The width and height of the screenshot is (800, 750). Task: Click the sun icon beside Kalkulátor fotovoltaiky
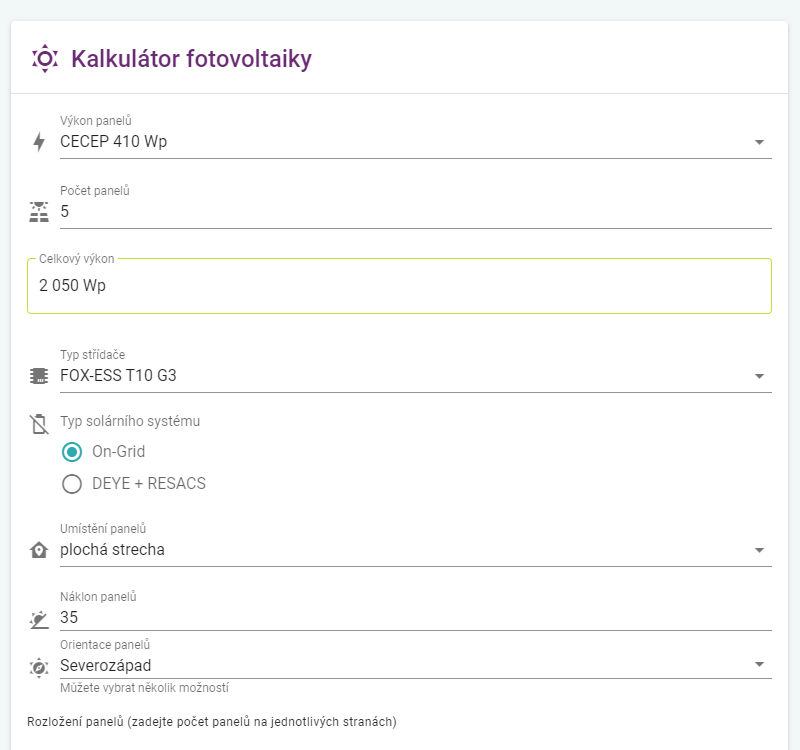click(x=45, y=59)
